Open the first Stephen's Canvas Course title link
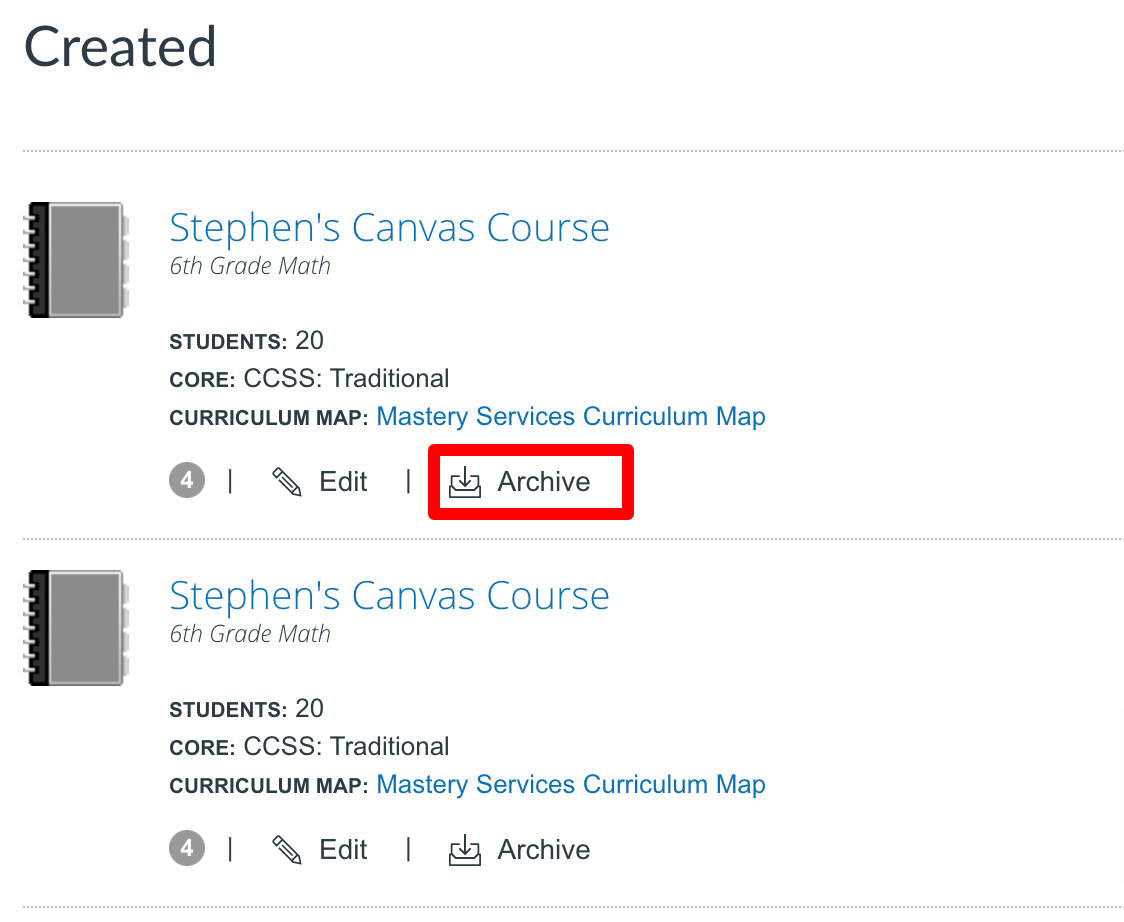 click(389, 228)
